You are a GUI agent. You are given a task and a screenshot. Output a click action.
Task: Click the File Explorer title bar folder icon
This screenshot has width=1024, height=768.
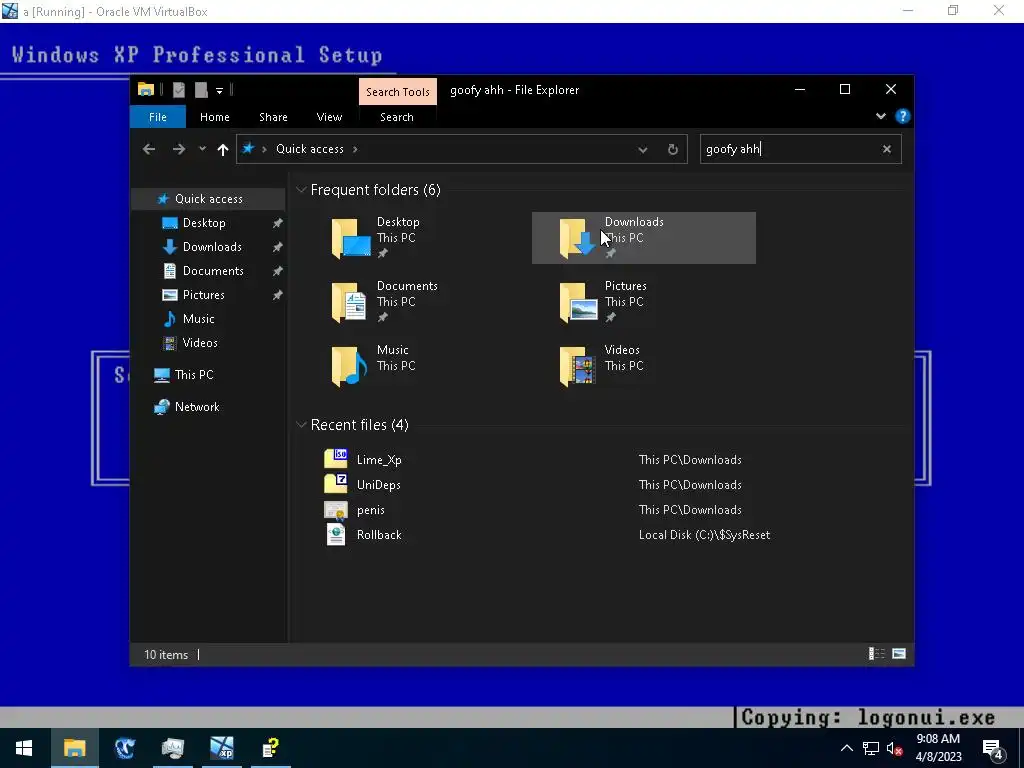146,90
